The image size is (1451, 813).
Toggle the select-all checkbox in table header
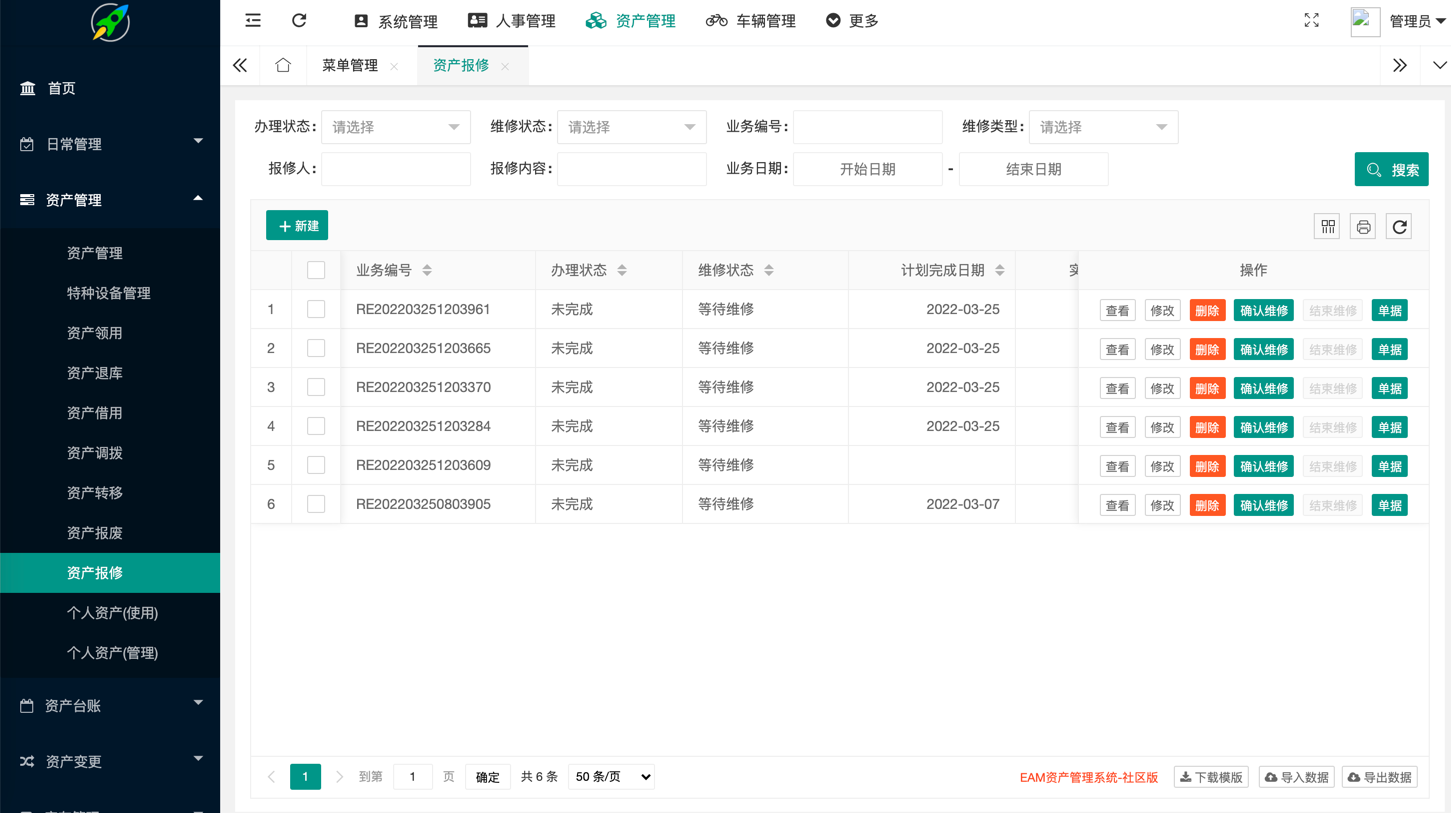click(x=316, y=270)
